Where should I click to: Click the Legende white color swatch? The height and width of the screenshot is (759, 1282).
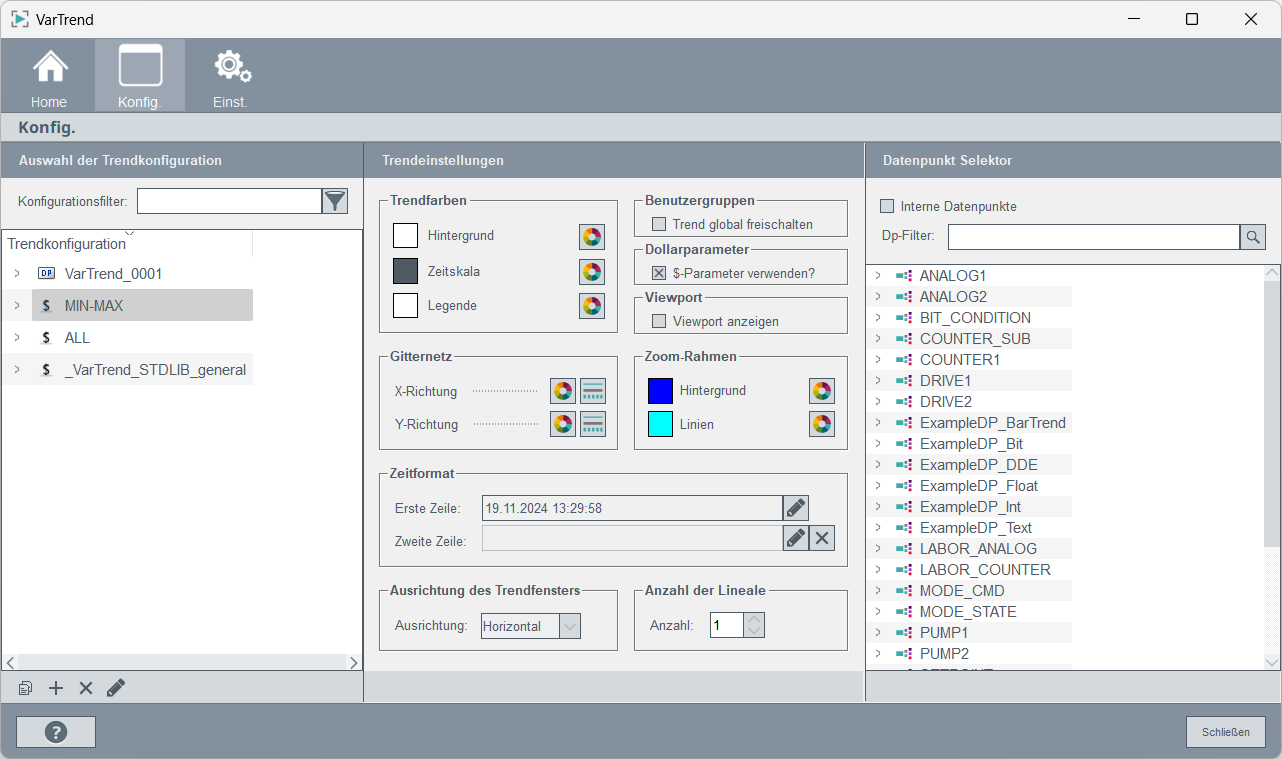pyautogui.click(x=405, y=305)
